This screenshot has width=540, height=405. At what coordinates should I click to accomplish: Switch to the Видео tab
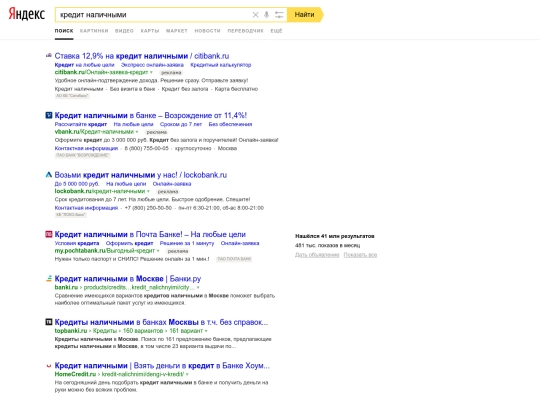point(124,31)
